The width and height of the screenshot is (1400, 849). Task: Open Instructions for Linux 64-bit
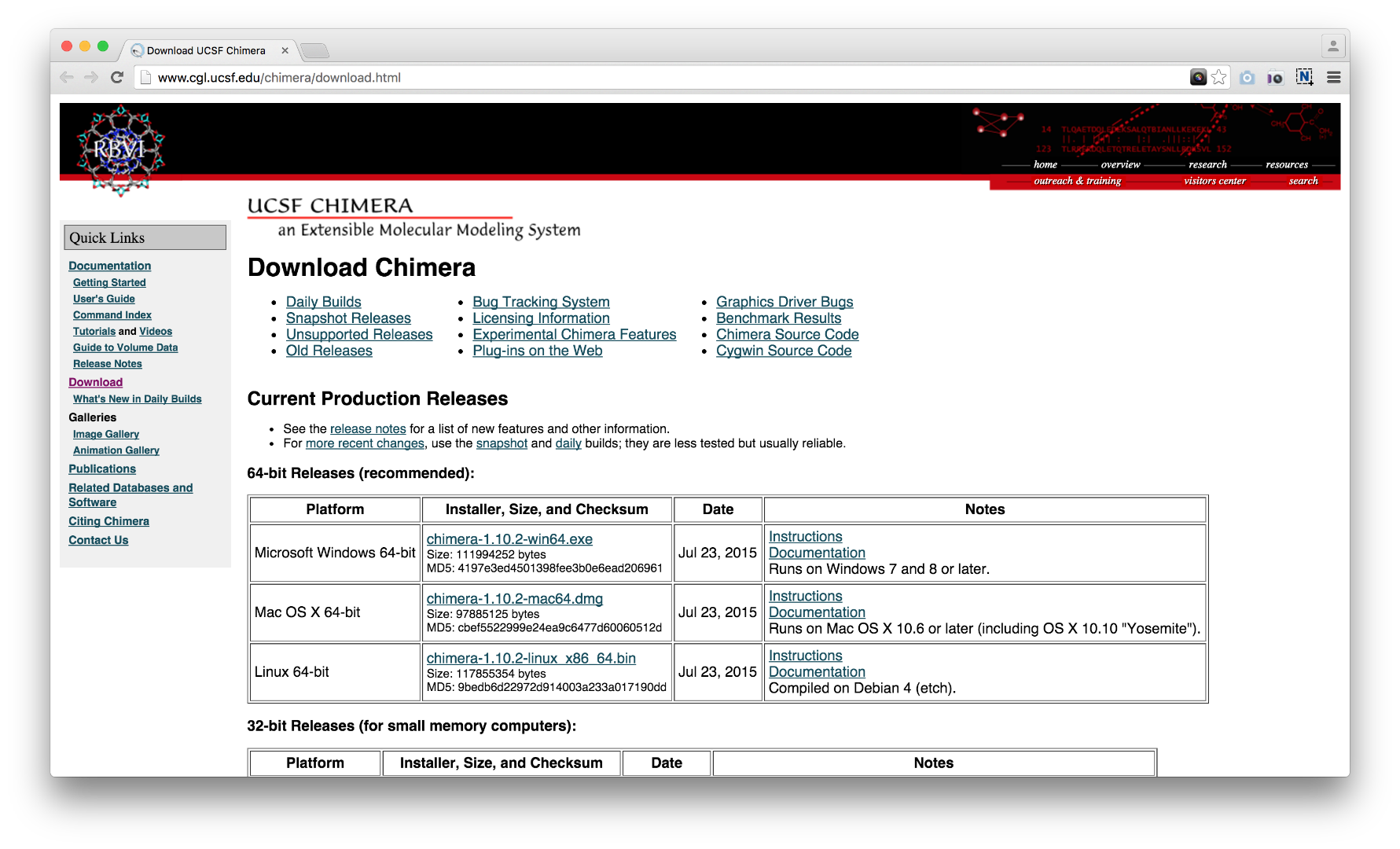click(x=805, y=656)
